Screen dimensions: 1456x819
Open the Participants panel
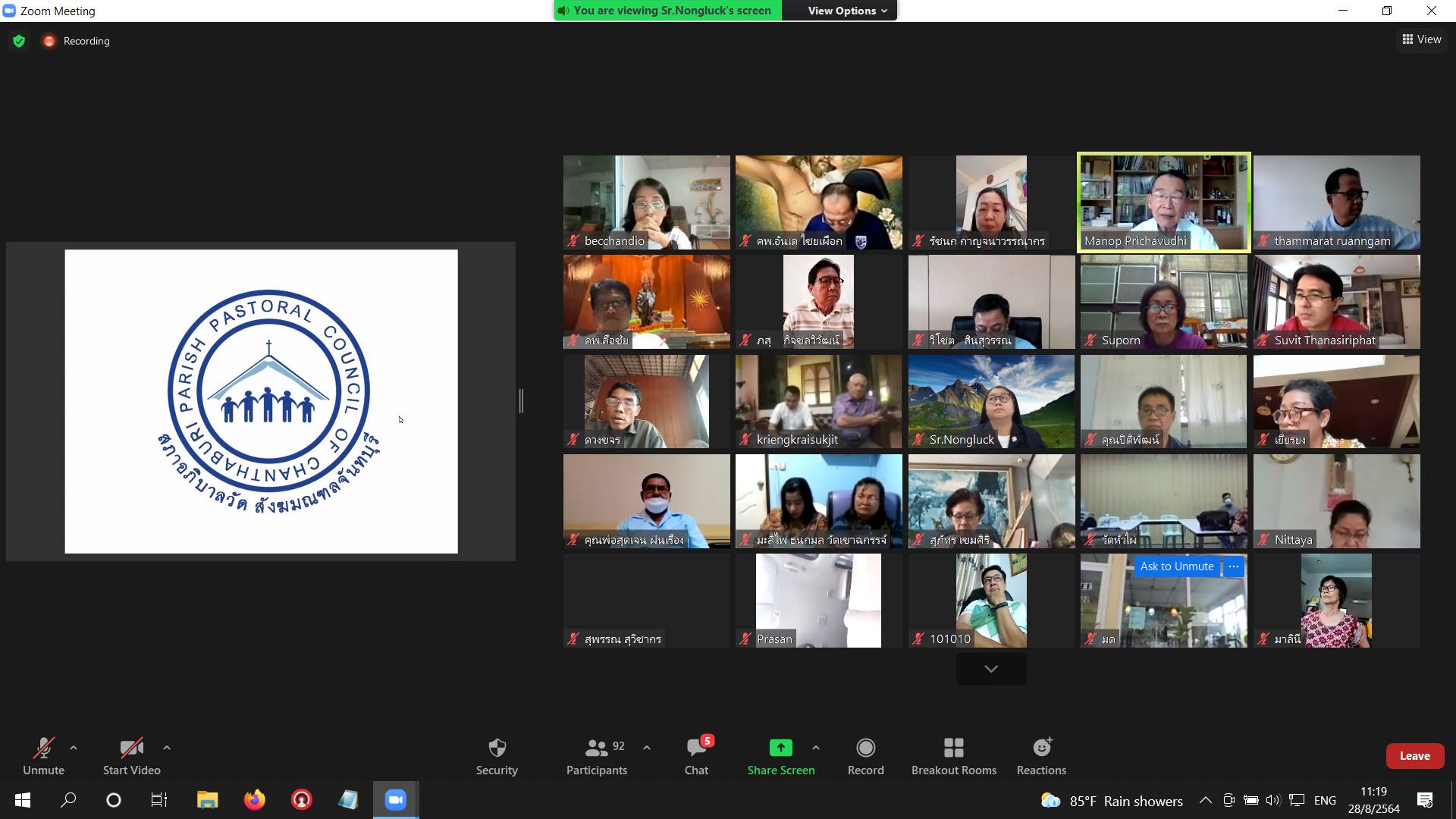click(x=597, y=756)
